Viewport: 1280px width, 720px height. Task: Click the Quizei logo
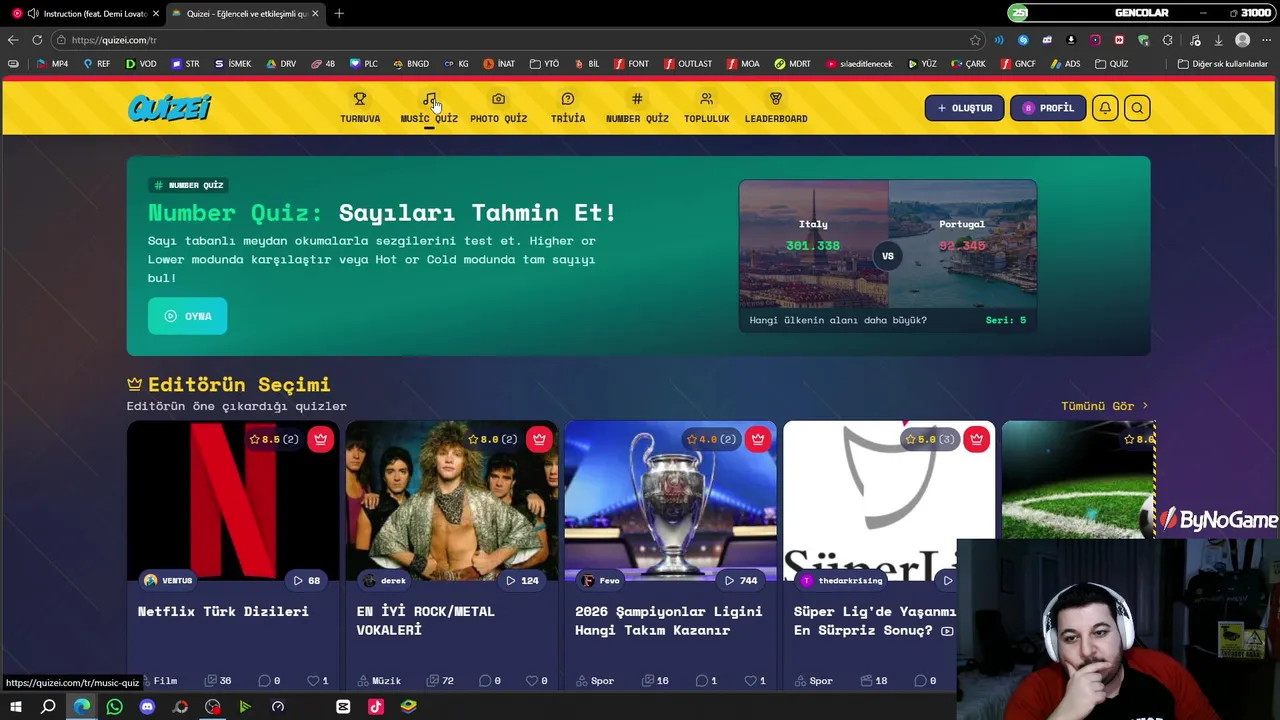coord(170,107)
